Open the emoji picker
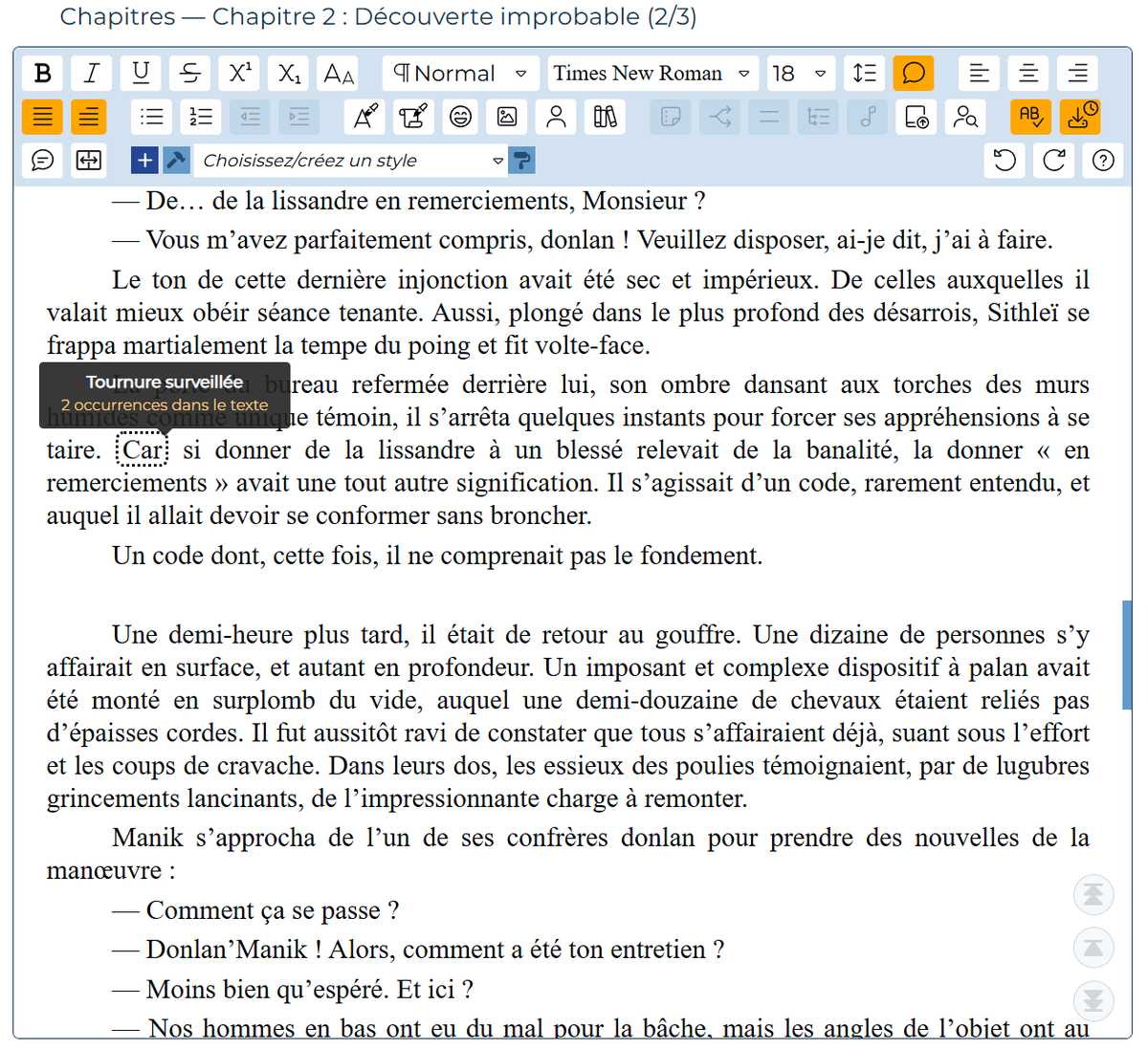 [x=461, y=117]
